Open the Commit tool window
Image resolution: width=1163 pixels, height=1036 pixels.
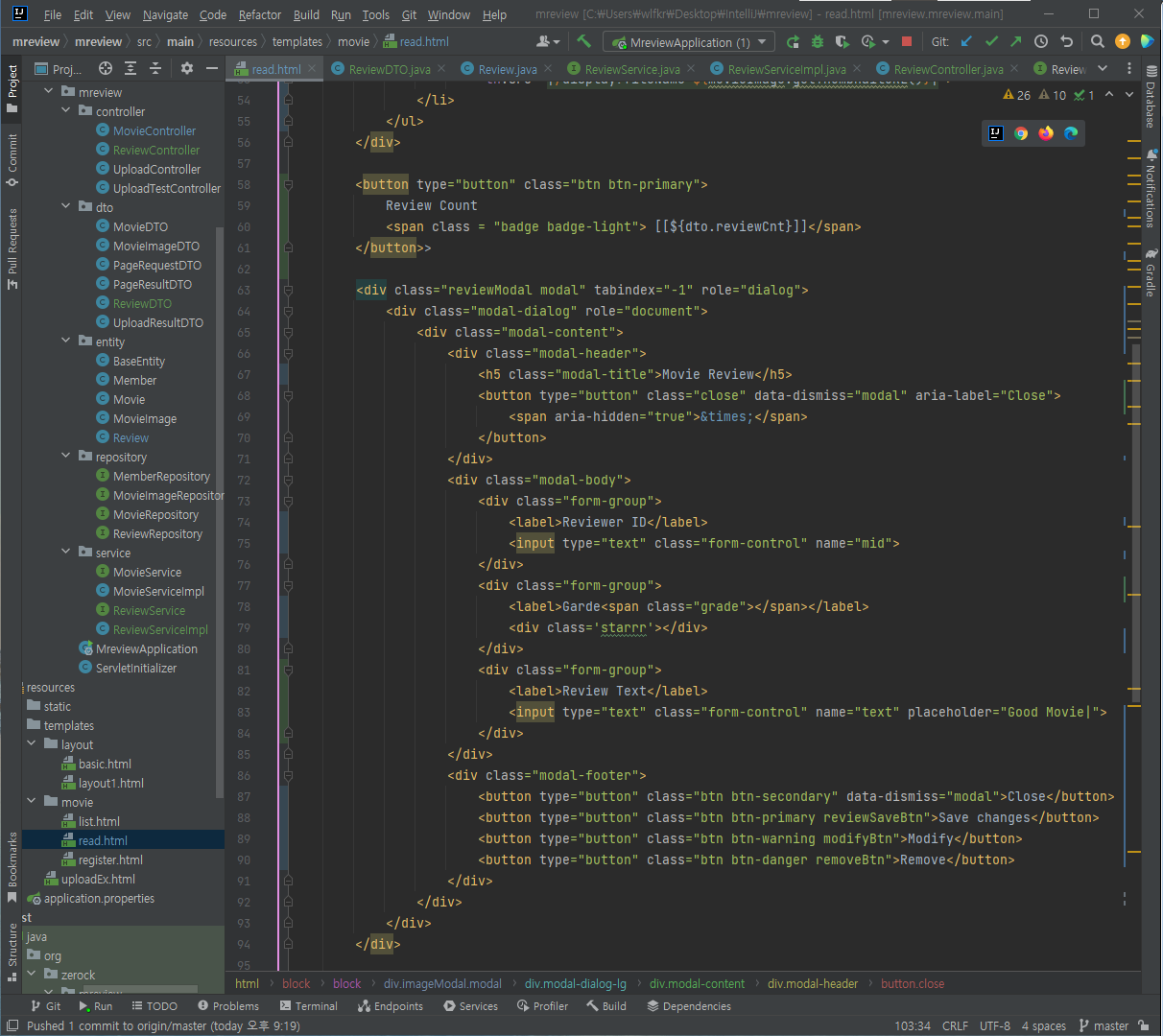point(12,160)
